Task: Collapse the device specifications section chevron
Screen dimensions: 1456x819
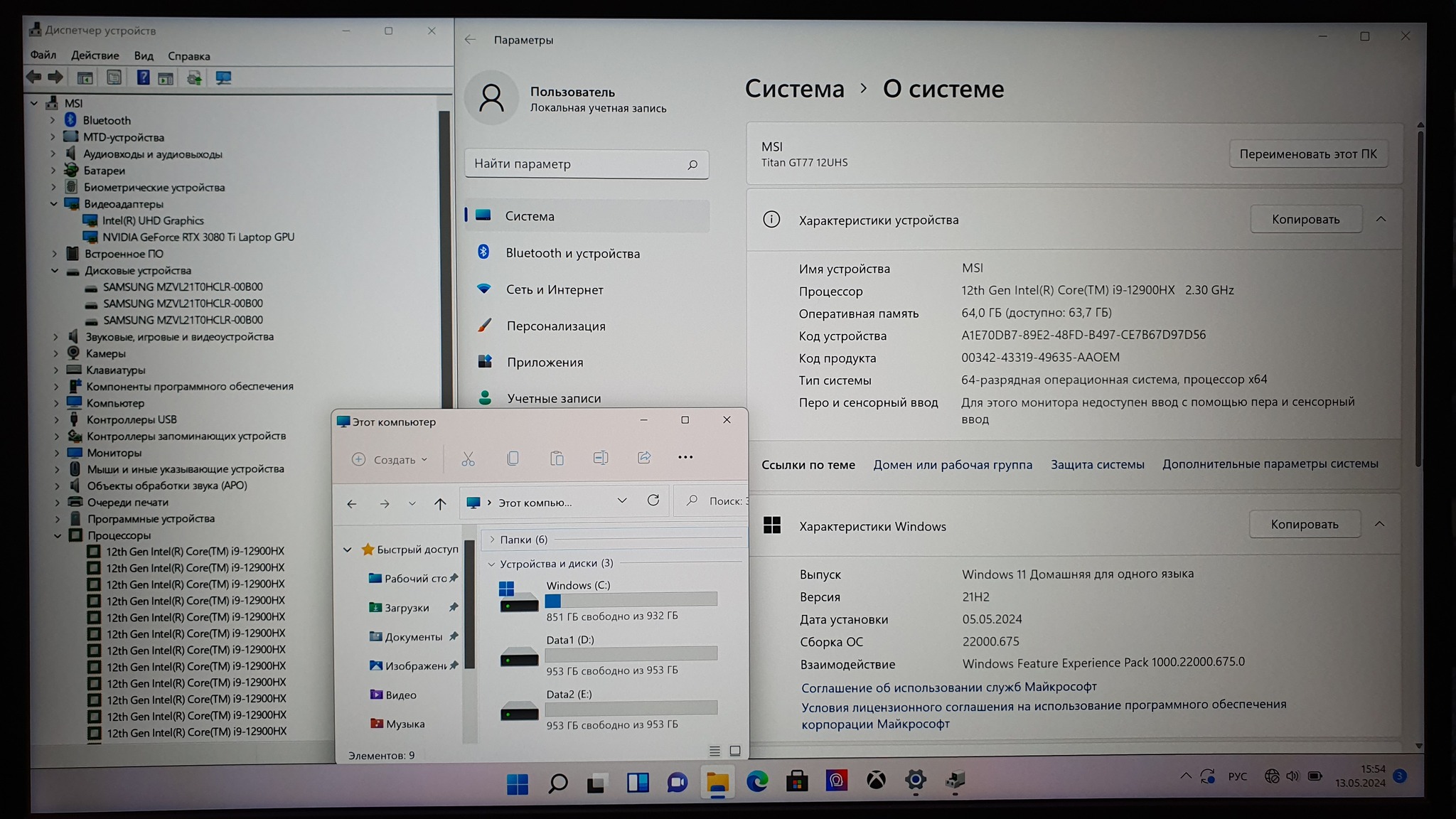Action: [x=1381, y=219]
